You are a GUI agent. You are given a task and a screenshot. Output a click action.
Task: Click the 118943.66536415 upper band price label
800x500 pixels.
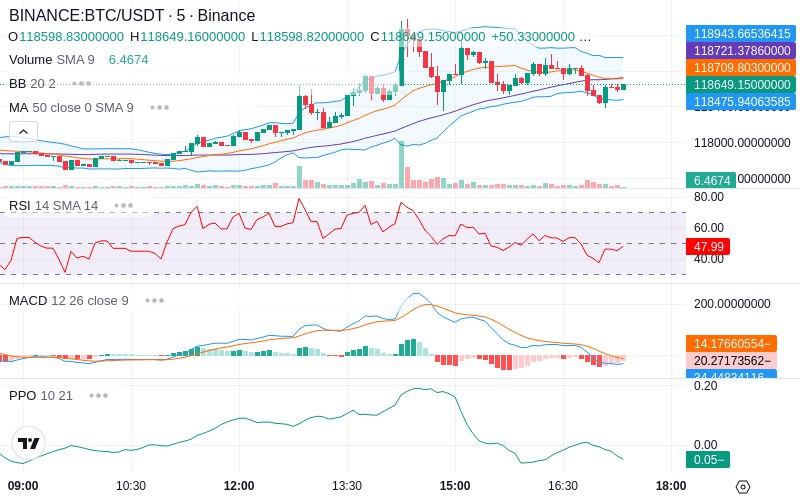pyautogui.click(x=741, y=34)
